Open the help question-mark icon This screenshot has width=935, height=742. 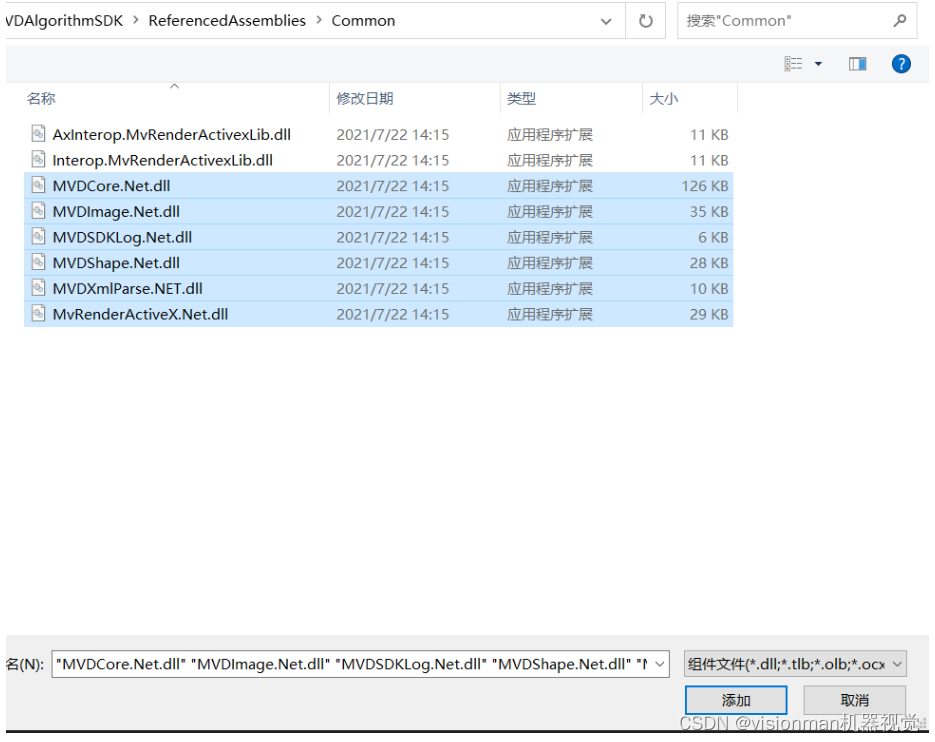pos(901,64)
